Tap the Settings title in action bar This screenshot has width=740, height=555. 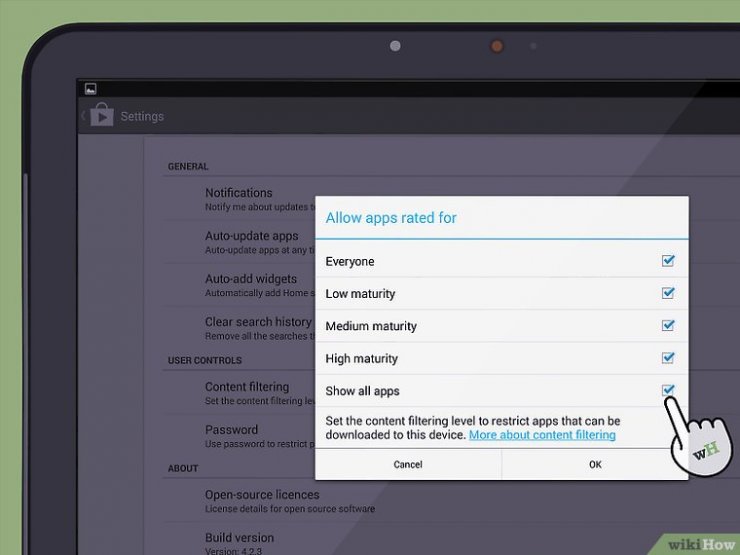[x=142, y=116]
